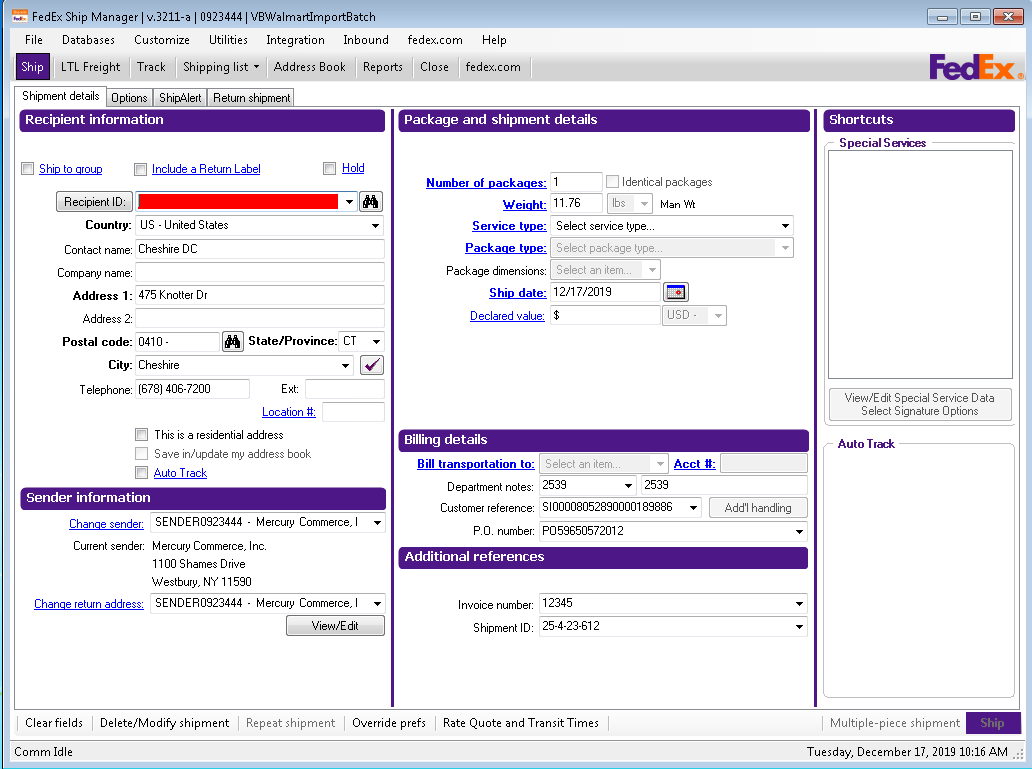Image resolution: width=1032 pixels, height=769 pixels.
Task: Click the purple Ship button at bottom right
Action: pos(993,723)
